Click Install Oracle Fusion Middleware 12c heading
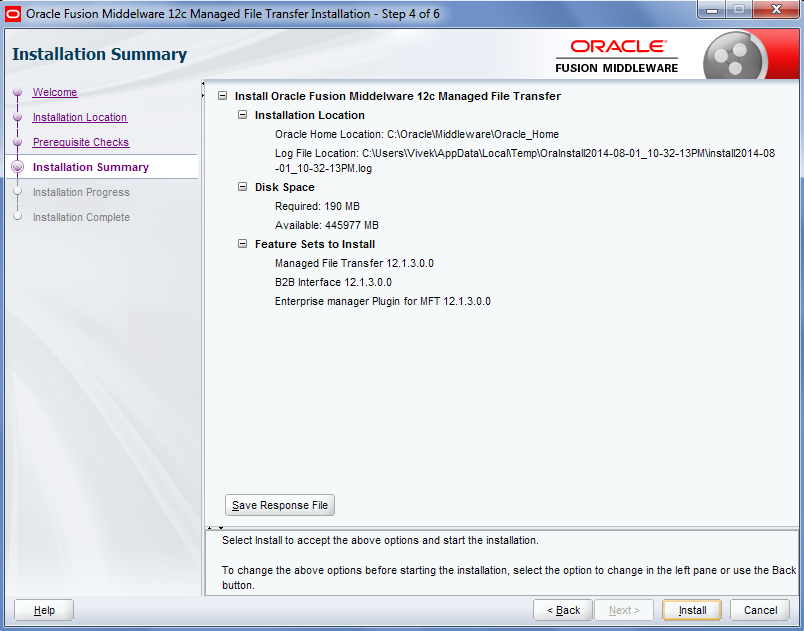 pos(398,96)
